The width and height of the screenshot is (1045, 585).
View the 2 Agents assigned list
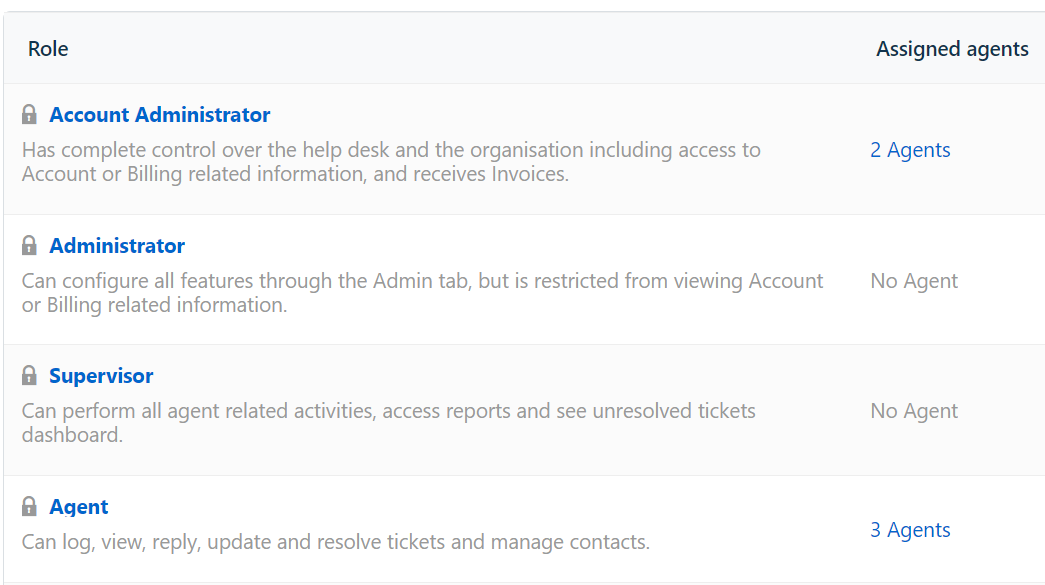[910, 150]
